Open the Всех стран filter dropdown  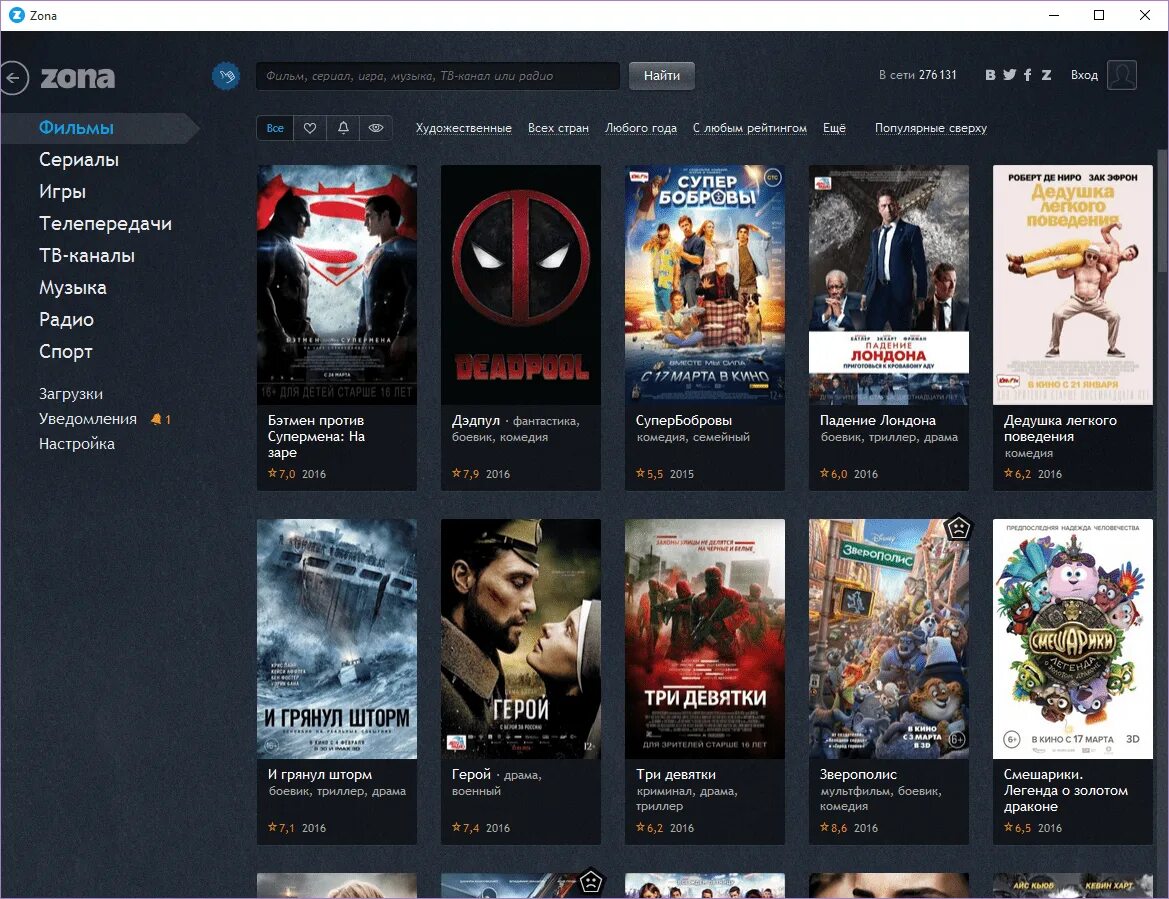558,128
